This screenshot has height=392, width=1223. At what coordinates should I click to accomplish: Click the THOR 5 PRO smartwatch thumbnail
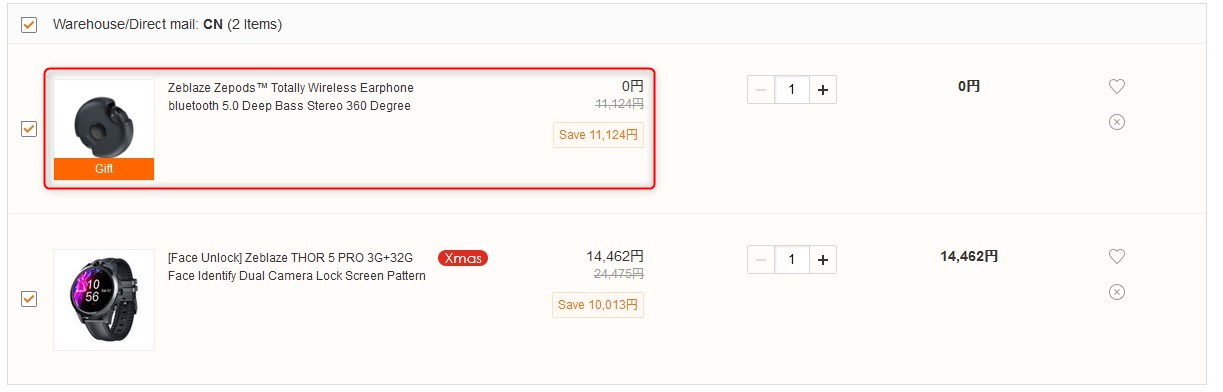[x=104, y=299]
